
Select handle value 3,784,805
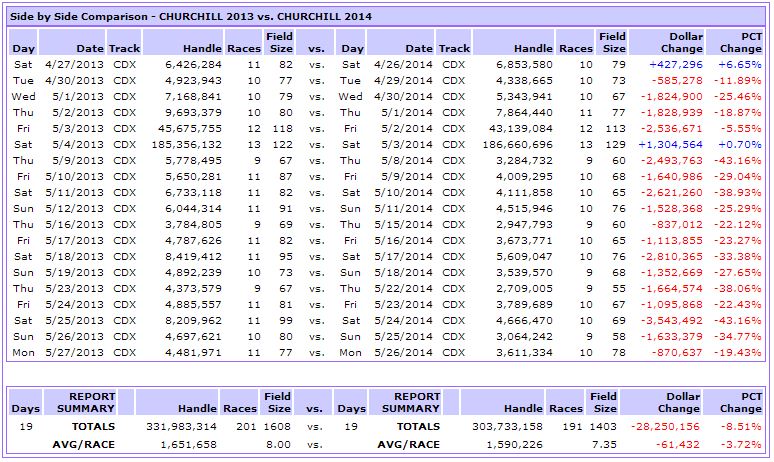pos(194,225)
